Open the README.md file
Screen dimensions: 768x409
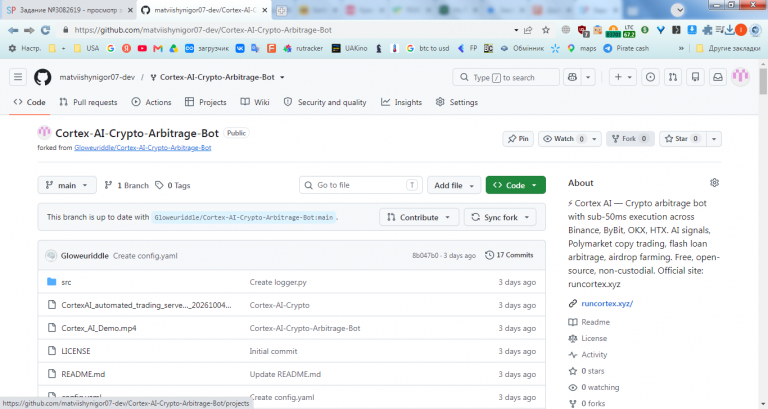point(83,374)
